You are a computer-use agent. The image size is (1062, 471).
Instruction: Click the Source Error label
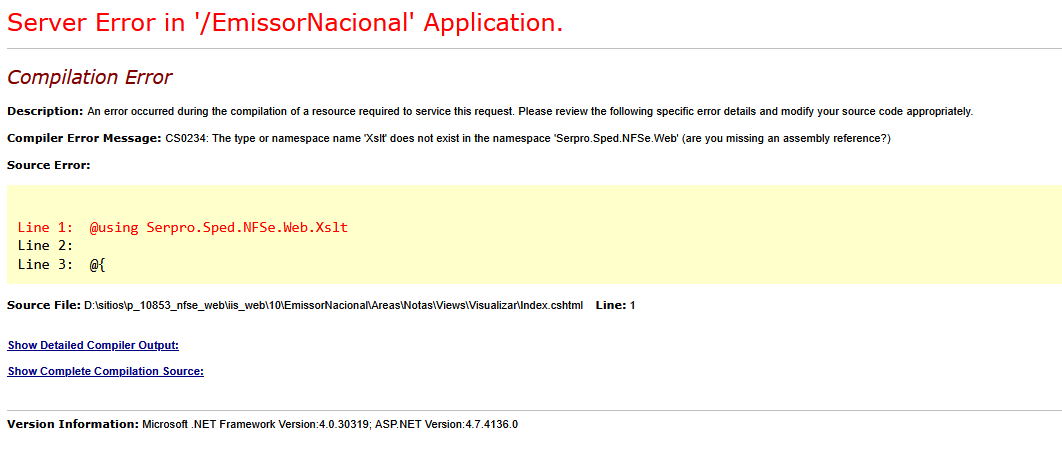[49, 165]
